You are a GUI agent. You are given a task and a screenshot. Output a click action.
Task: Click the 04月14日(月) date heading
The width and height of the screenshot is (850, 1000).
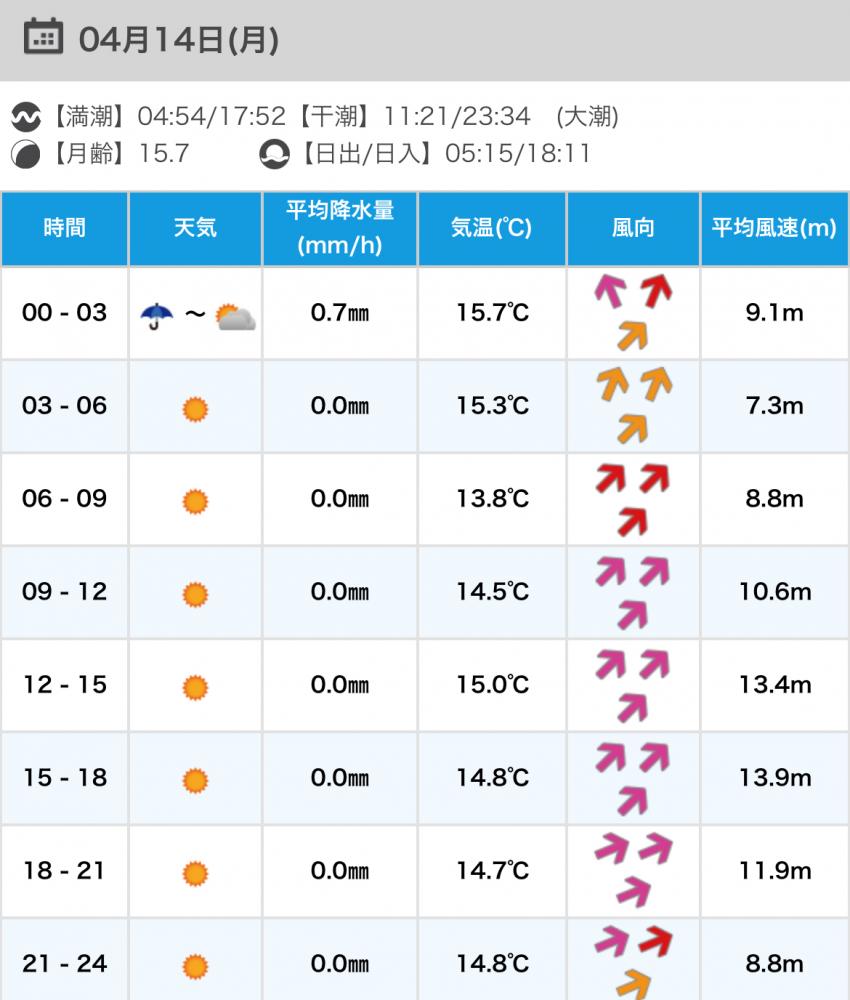(x=178, y=39)
